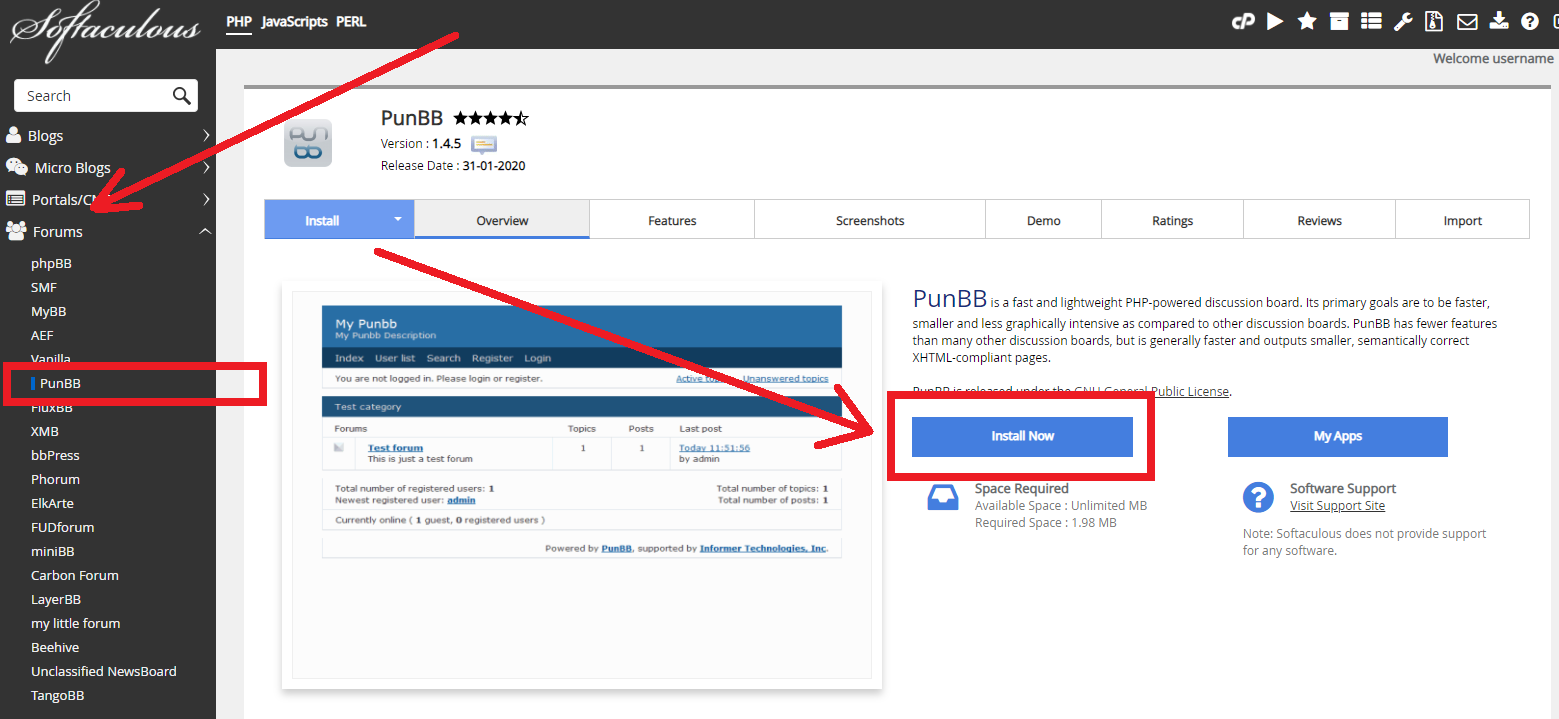Click the changelog speech bubble beside version

(x=484, y=144)
